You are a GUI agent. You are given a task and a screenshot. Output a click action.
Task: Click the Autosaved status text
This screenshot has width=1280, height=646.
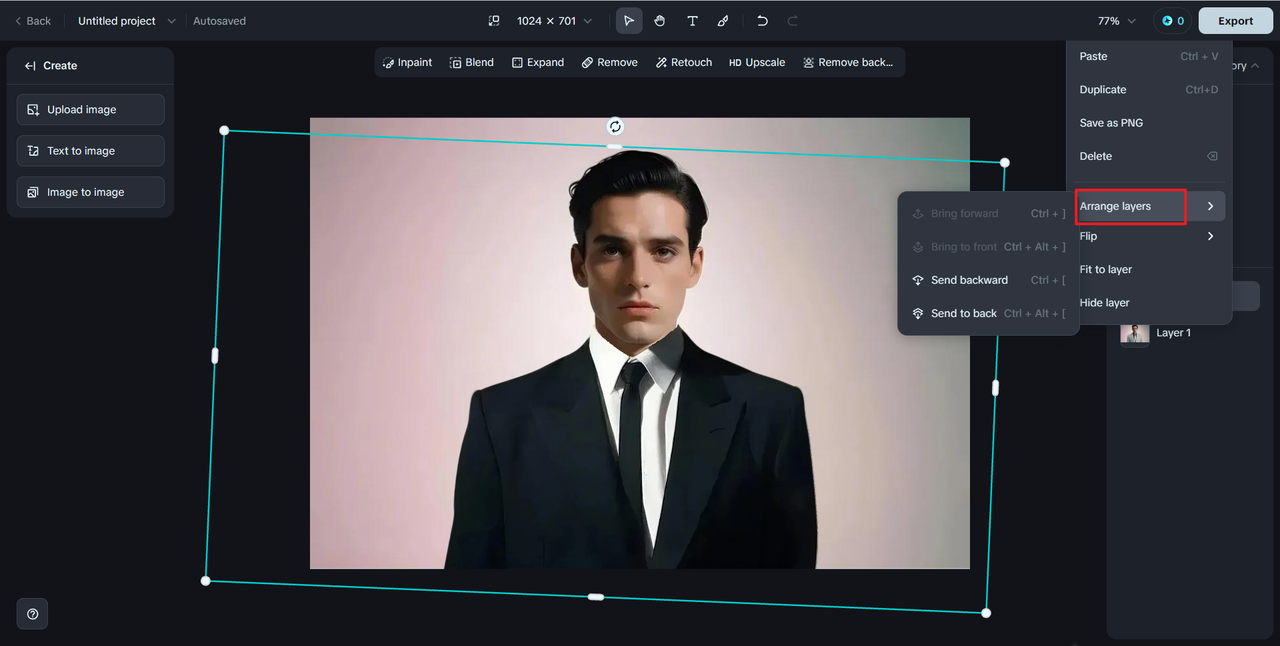pyautogui.click(x=219, y=21)
